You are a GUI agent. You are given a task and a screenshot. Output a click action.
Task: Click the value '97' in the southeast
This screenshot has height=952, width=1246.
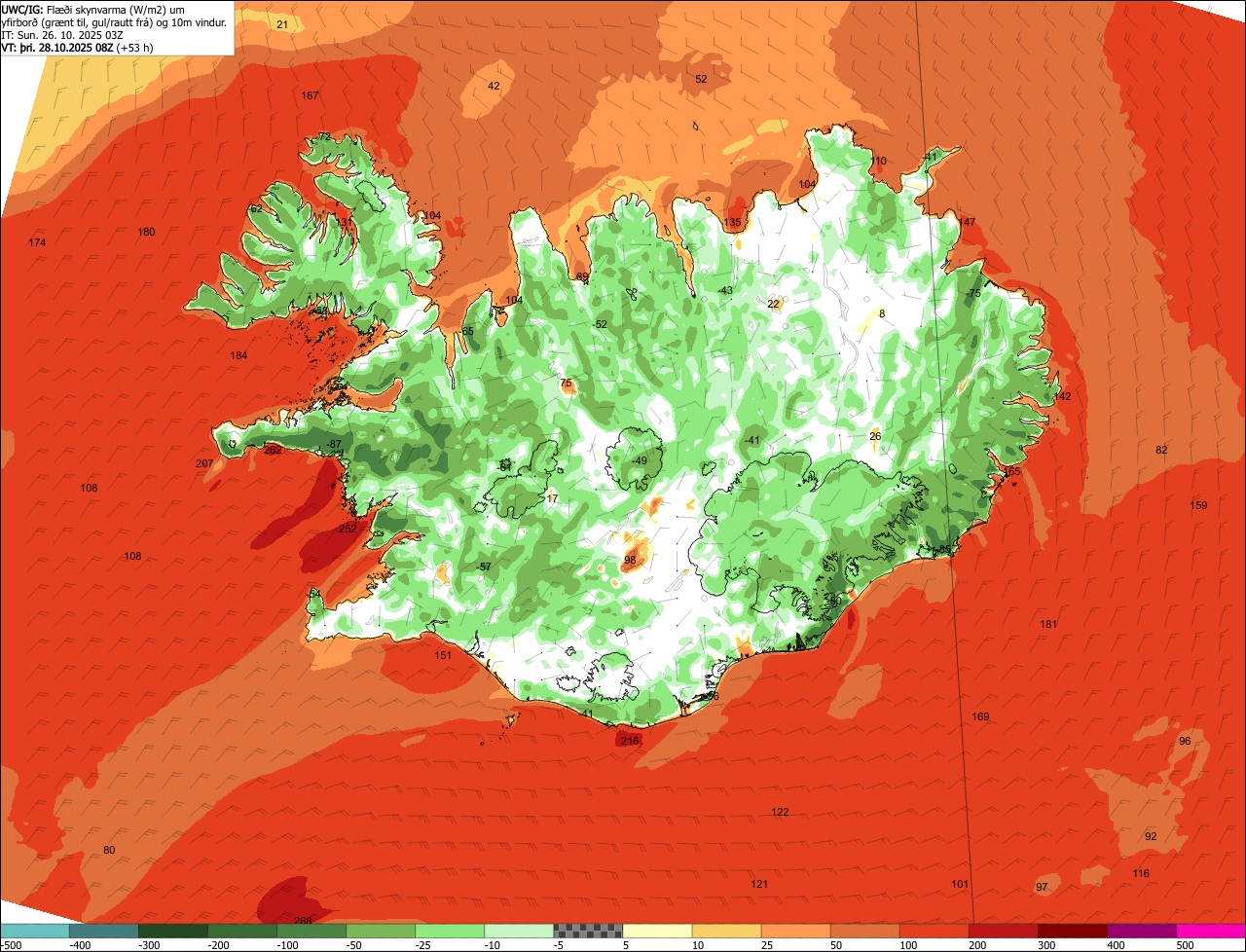coord(1042,887)
